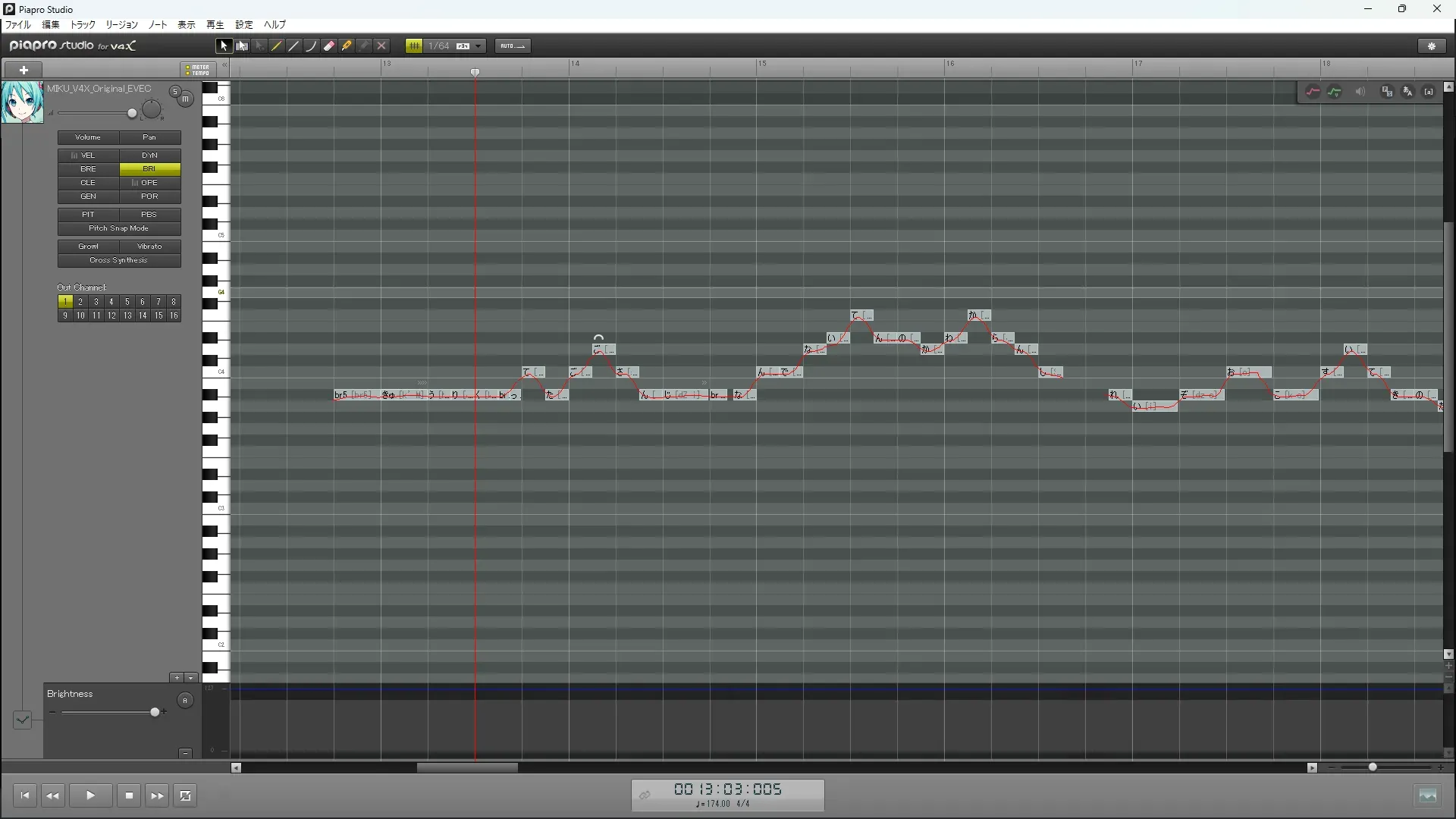
Task: Open the トラック menu
Action: 83,25
